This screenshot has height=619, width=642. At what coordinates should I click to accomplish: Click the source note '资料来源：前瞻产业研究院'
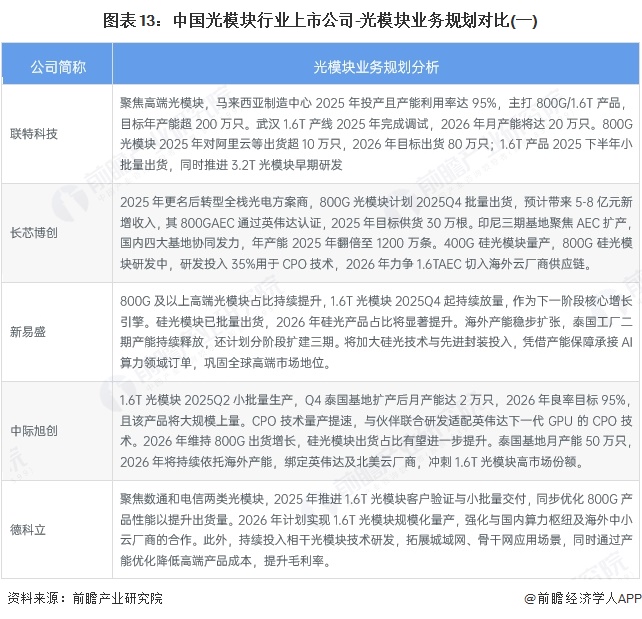coord(85,599)
